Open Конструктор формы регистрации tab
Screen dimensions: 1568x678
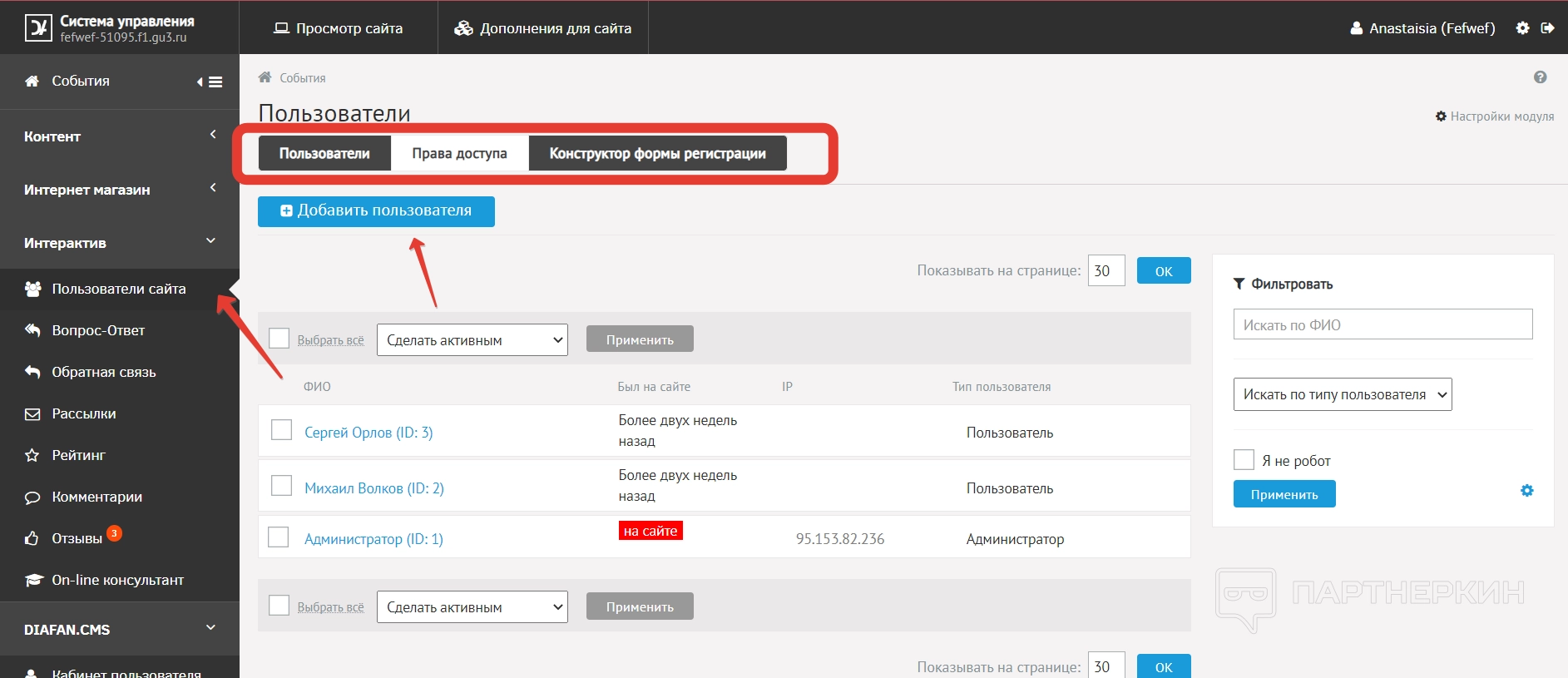[657, 154]
